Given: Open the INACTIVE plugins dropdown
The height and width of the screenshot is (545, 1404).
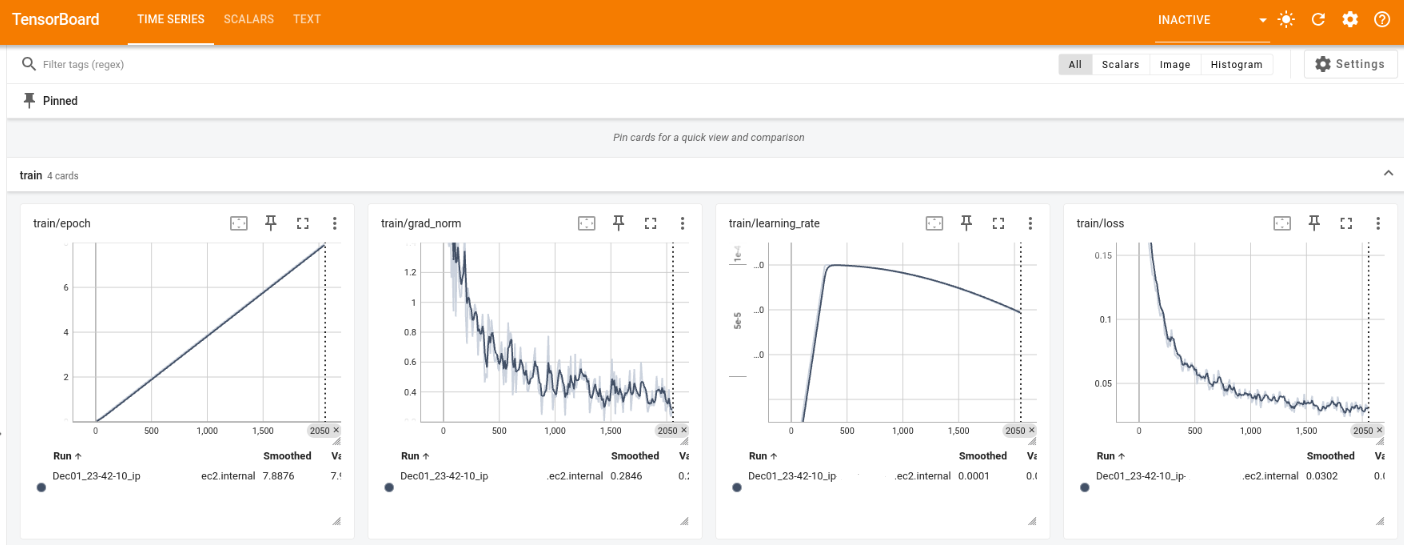Looking at the screenshot, I should click(1212, 20).
